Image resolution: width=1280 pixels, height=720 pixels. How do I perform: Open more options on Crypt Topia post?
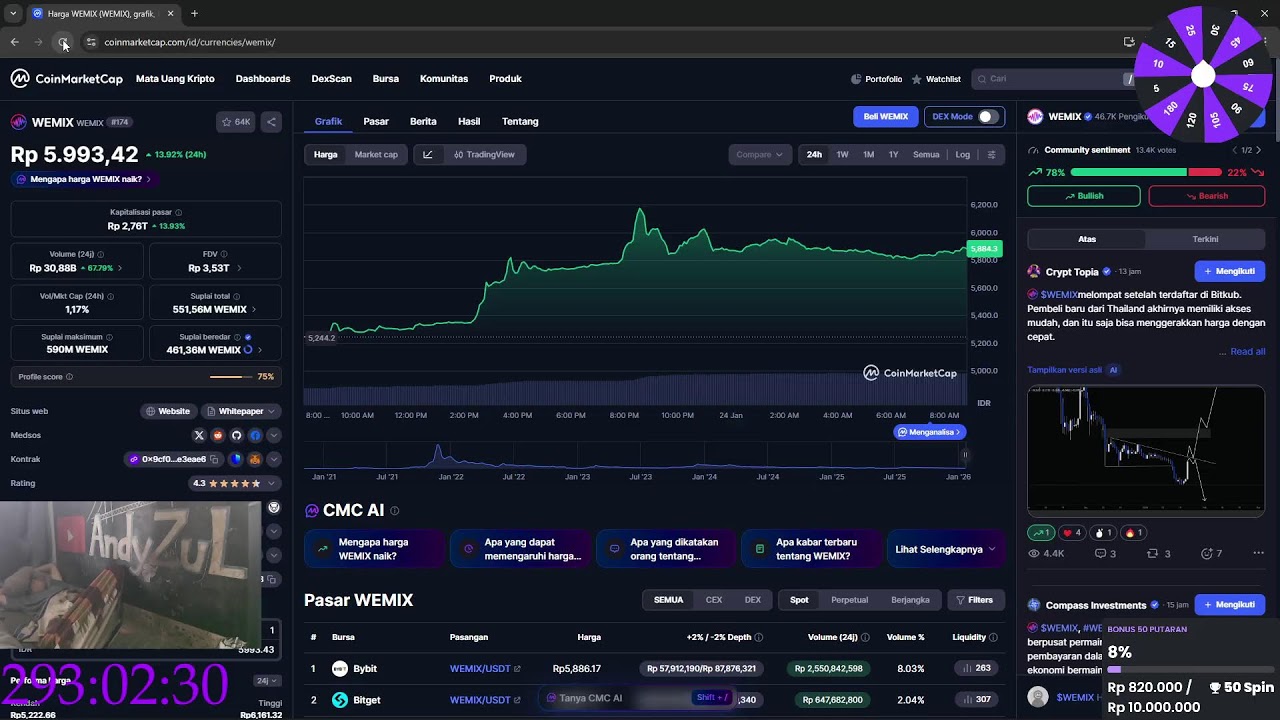point(1258,553)
